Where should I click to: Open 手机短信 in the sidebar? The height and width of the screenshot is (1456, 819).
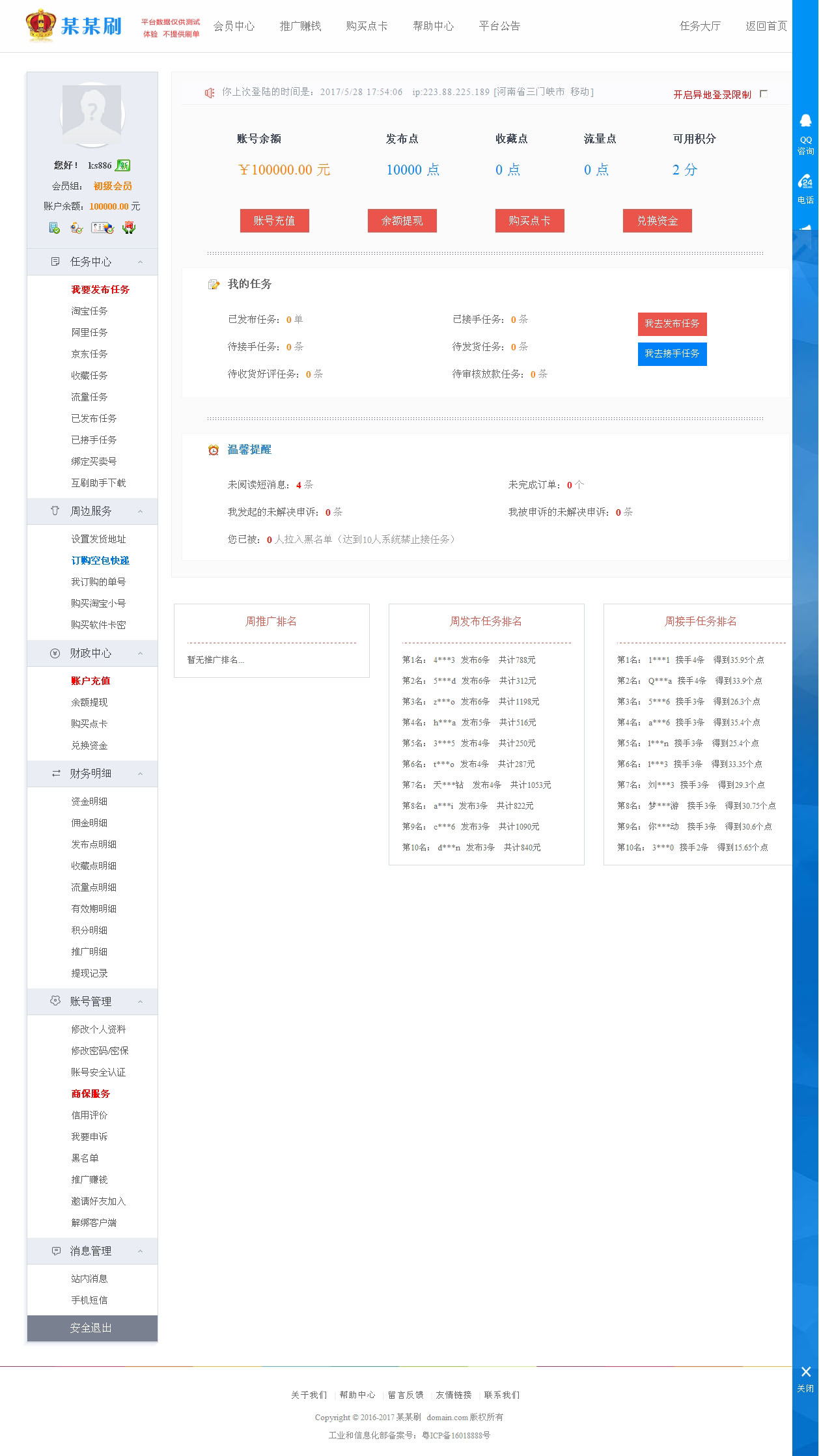[x=89, y=1300]
